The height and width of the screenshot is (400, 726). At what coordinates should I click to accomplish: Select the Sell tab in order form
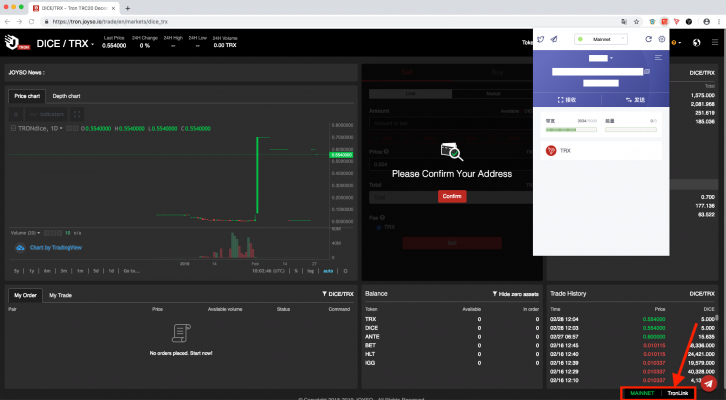pos(407,72)
